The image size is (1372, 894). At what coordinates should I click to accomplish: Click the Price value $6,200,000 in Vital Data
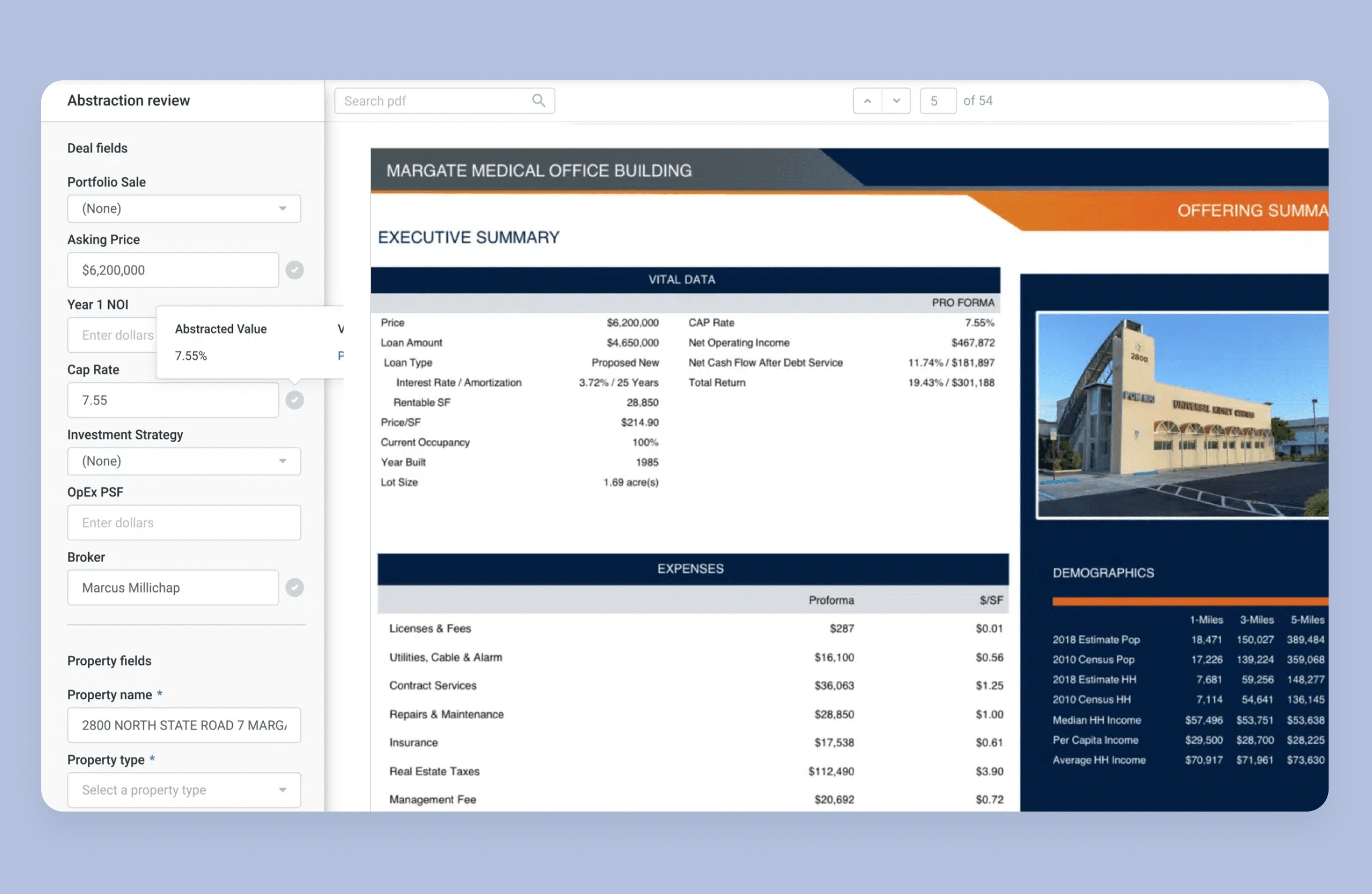[632, 323]
